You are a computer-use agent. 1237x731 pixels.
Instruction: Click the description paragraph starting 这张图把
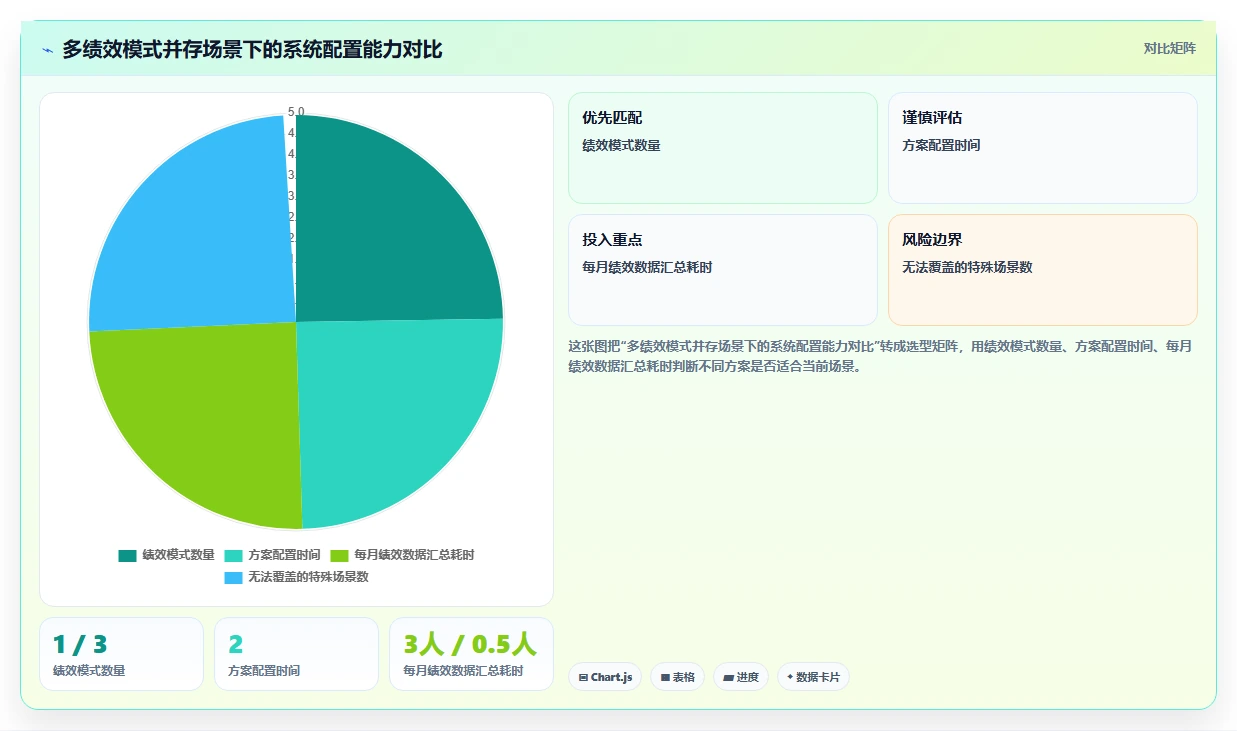pyautogui.click(x=880, y=356)
